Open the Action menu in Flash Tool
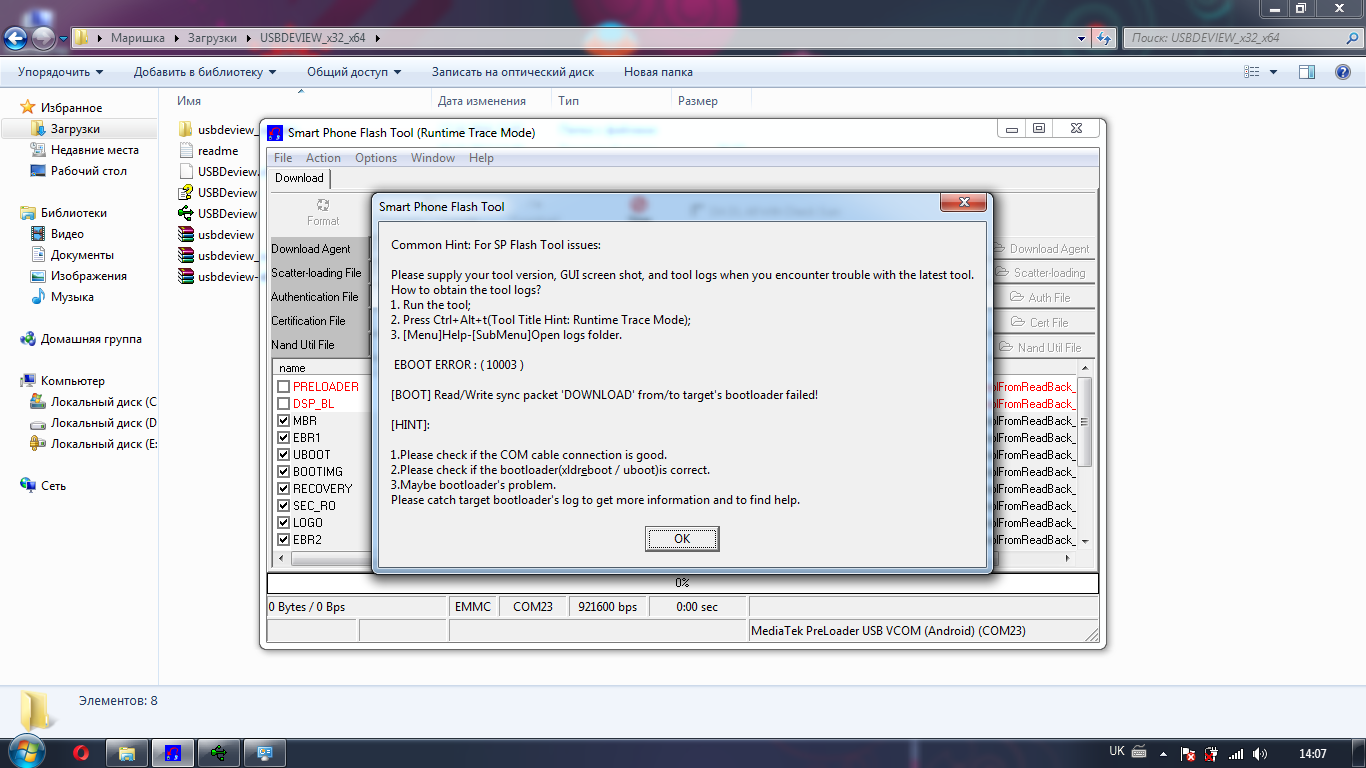 click(x=323, y=158)
